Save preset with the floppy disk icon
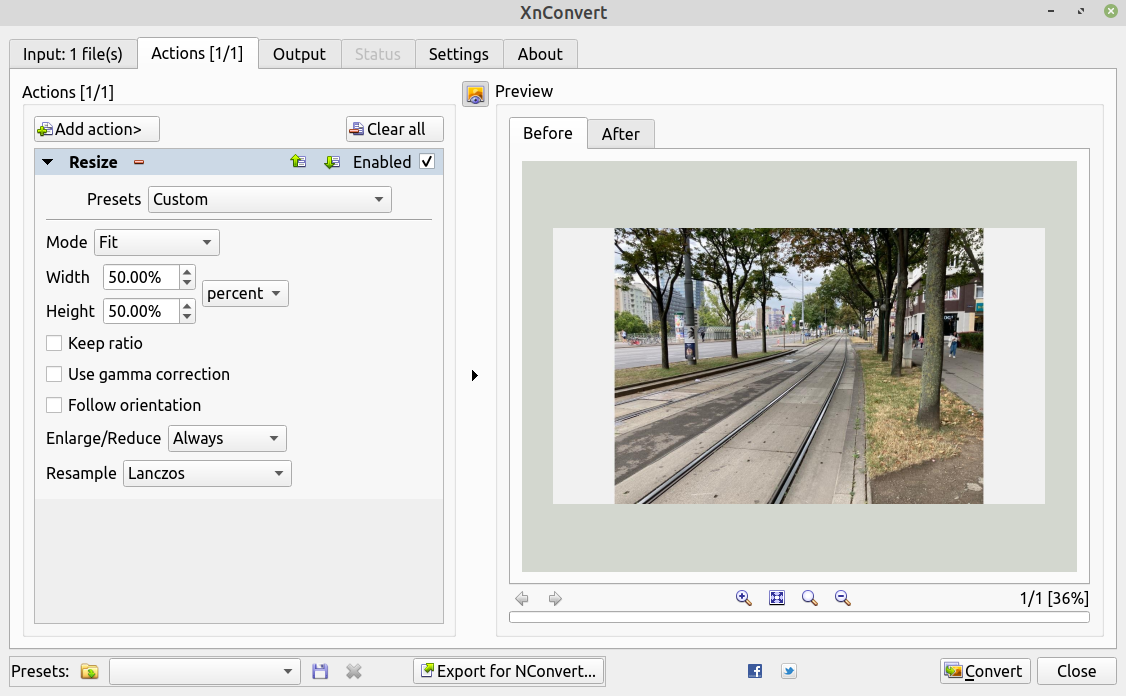 point(320,671)
